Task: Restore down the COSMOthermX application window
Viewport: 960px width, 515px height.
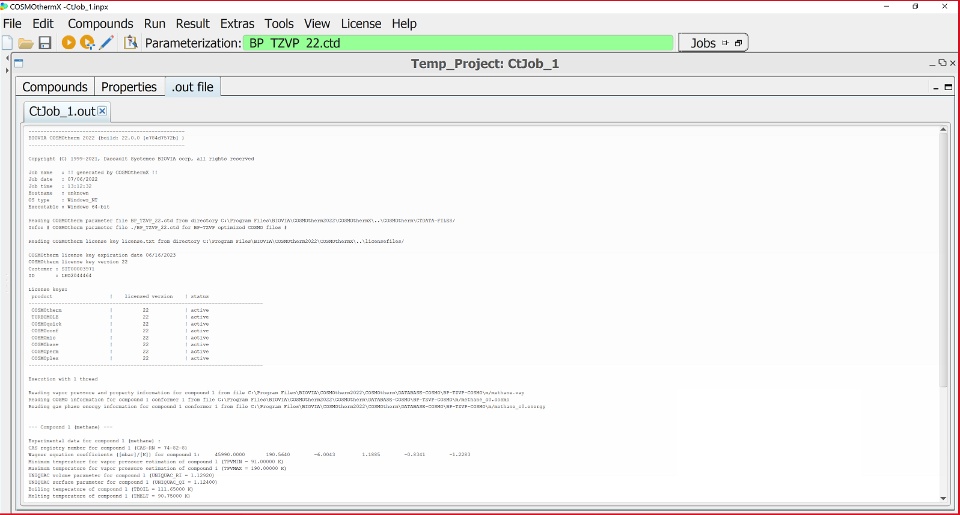Action: 915,6
